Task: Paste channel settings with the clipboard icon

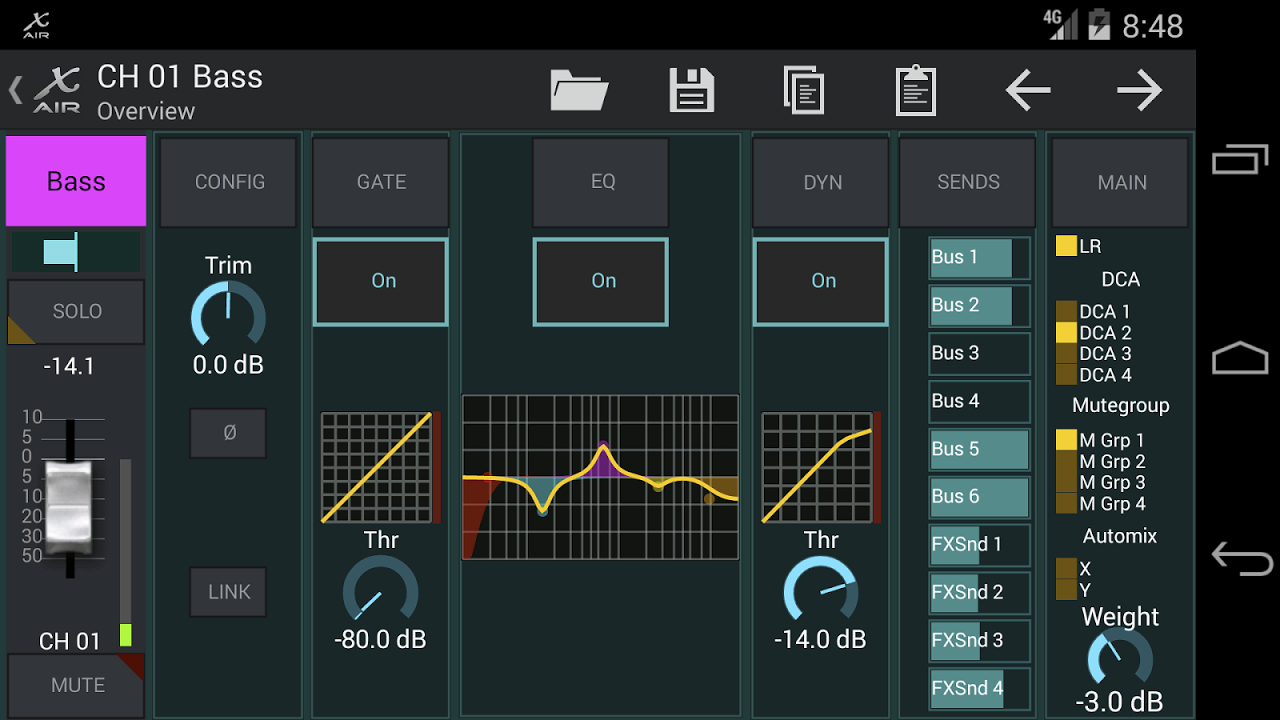Action: coord(916,90)
